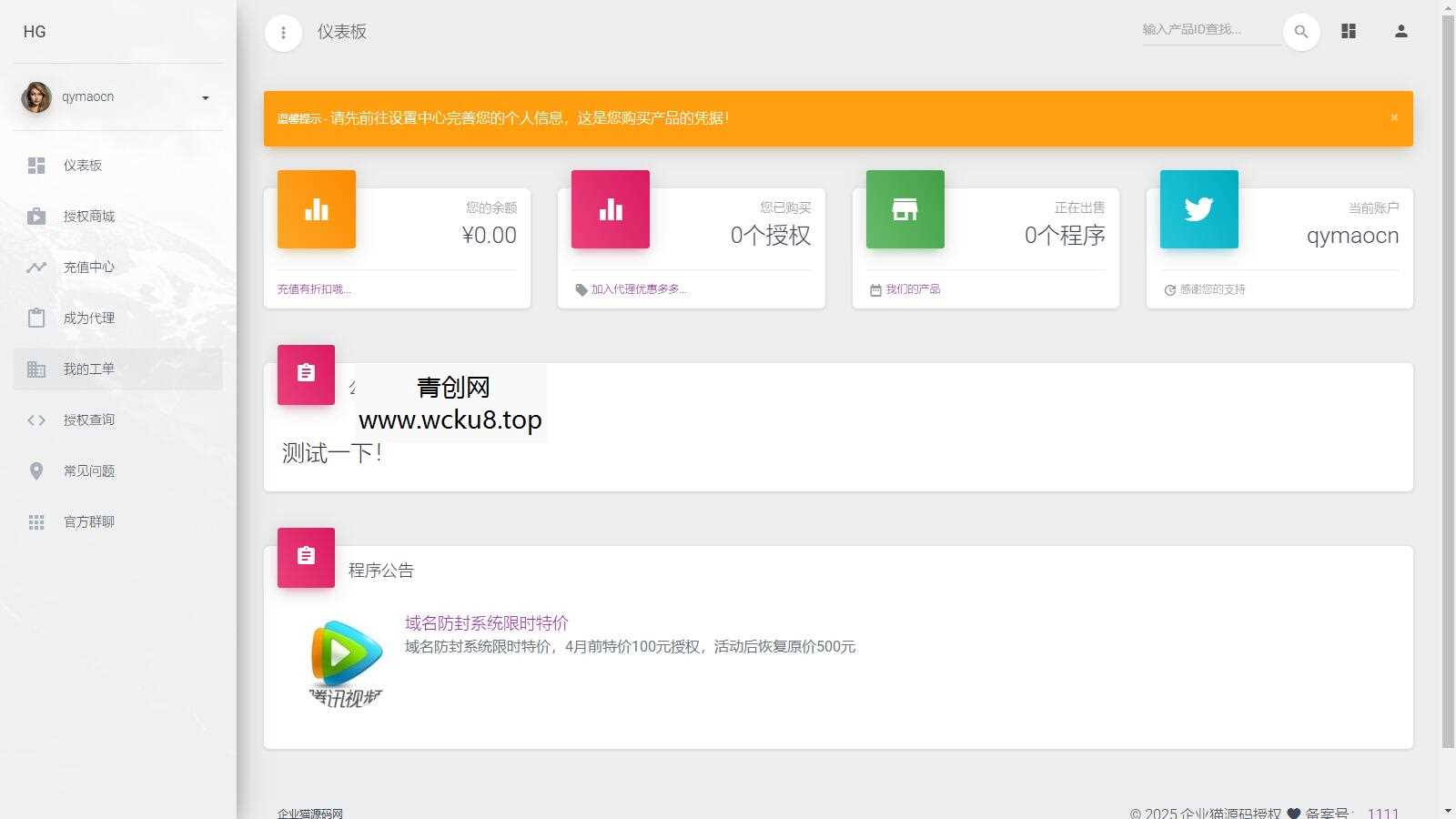Image resolution: width=1456 pixels, height=819 pixels.
Task: Click the search magnifier icon
Action: pyautogui.click(x=1301, y=31)
